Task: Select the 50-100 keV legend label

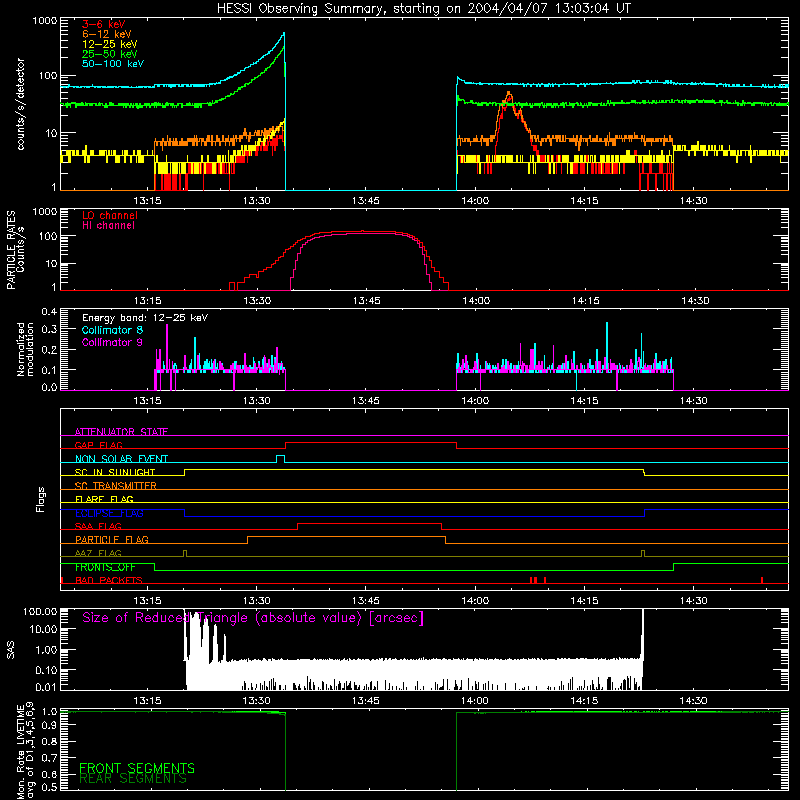Action: point(113,63)
